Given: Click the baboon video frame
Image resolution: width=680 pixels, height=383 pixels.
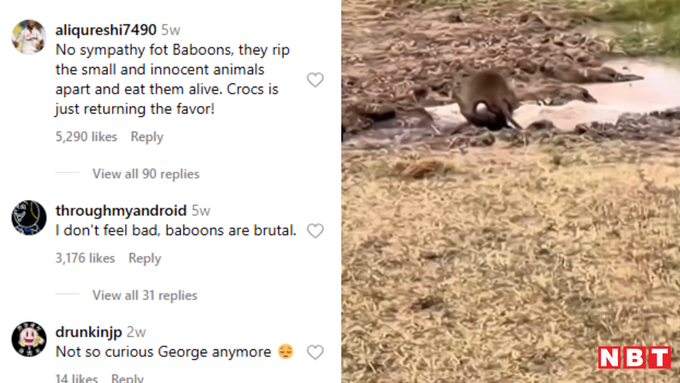Looking at the screenshot, I should coord(510,191).
